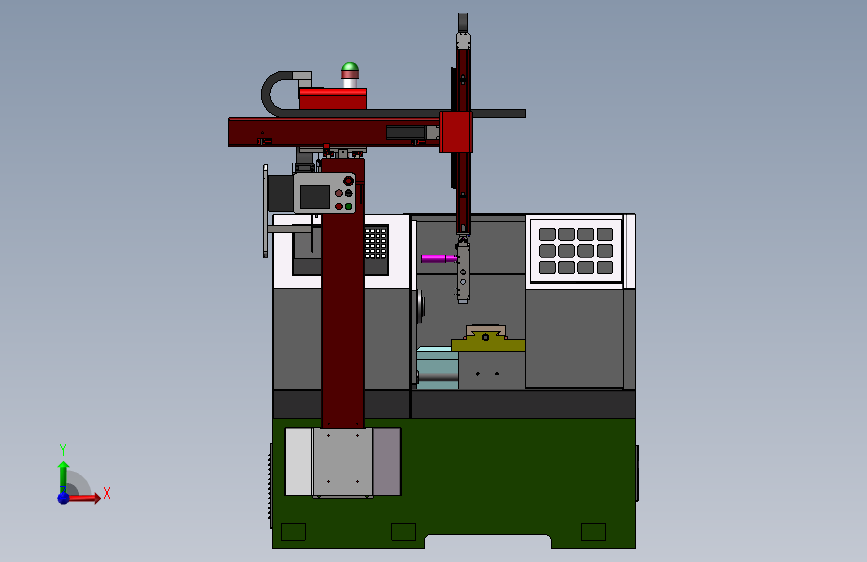This screenshot has height=562, width=867.
Task: Select the twelve-window grid panel on lathe
Action: (x=576, y=251)
